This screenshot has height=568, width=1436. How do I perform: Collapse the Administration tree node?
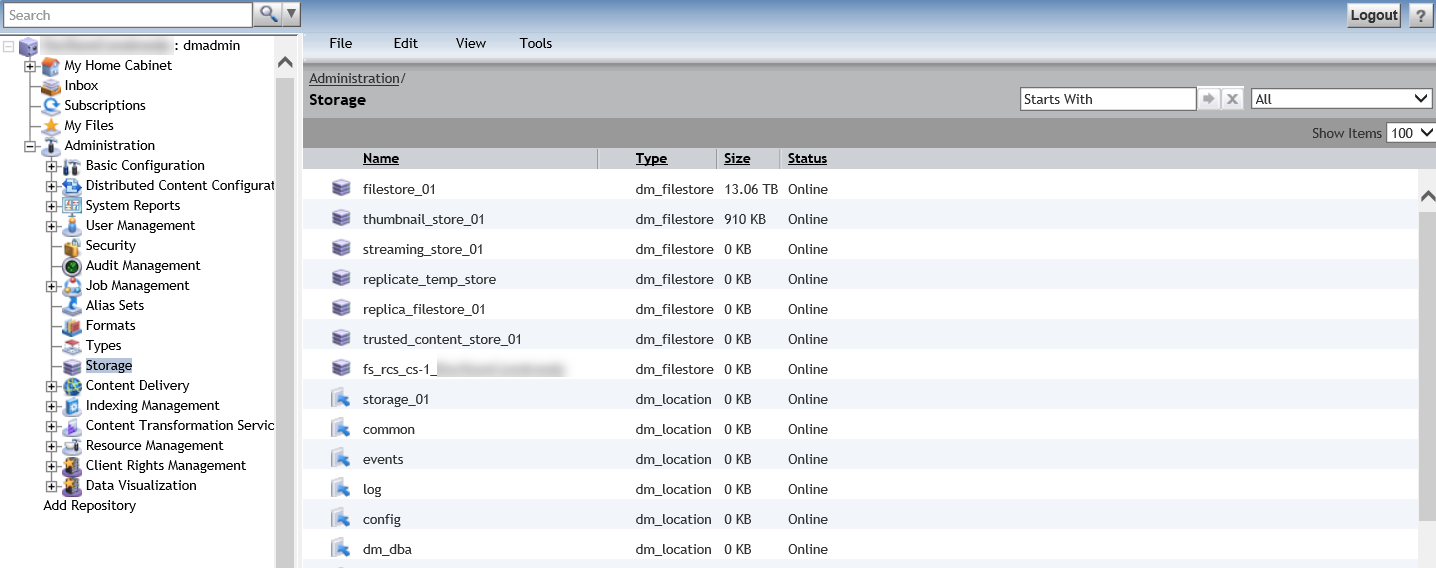(x=30, y=146)
